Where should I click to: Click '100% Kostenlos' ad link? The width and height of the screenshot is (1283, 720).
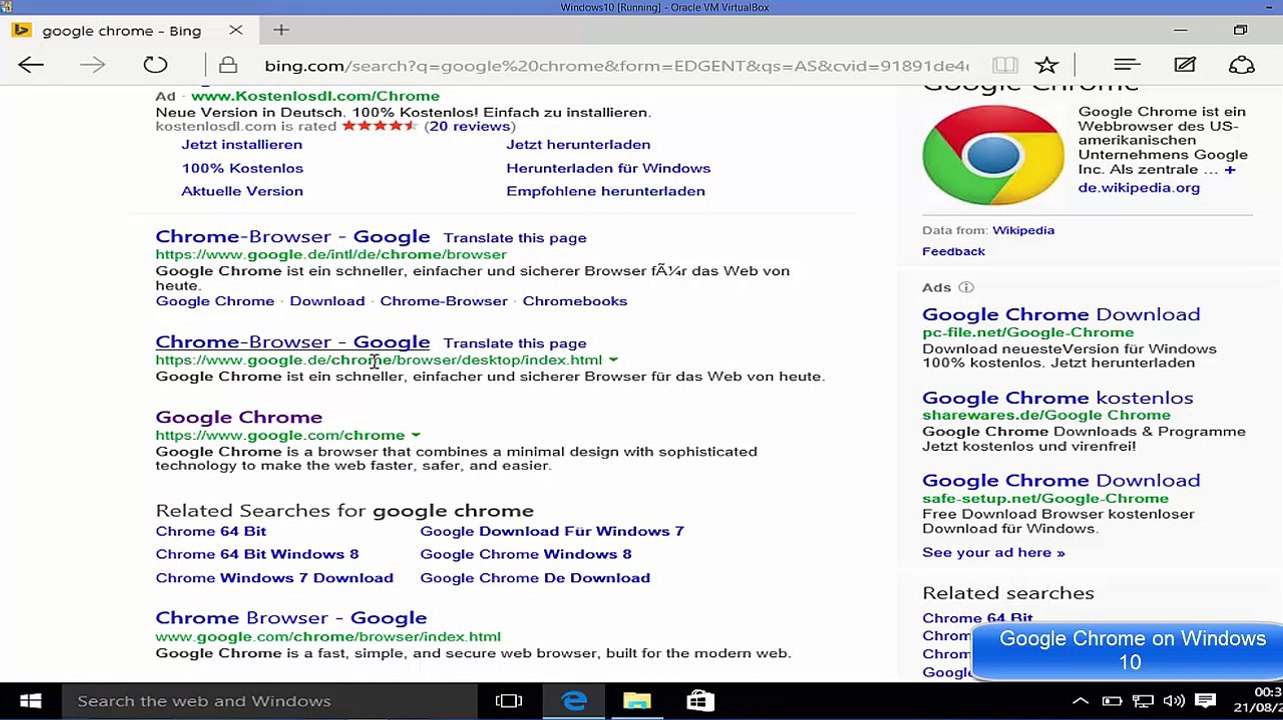click(242, 168)
